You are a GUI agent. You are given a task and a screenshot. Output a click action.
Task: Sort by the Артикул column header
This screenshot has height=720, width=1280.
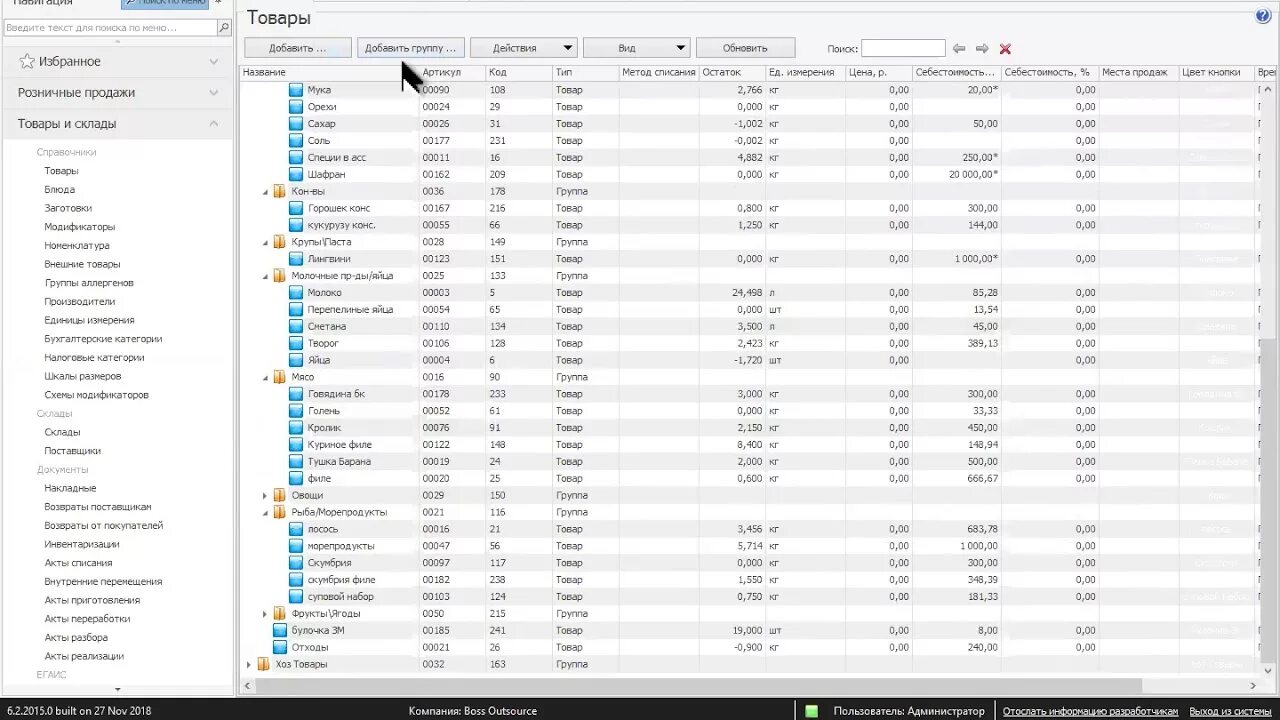tap(452, 72)
